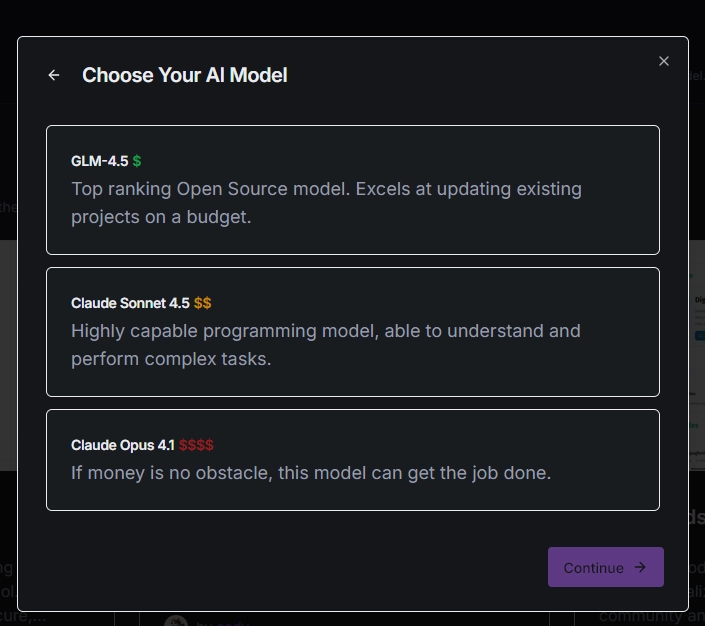The width and height of the screenshot is (705, 626).
Task: Click the back arrow icon
Action: 54,75
